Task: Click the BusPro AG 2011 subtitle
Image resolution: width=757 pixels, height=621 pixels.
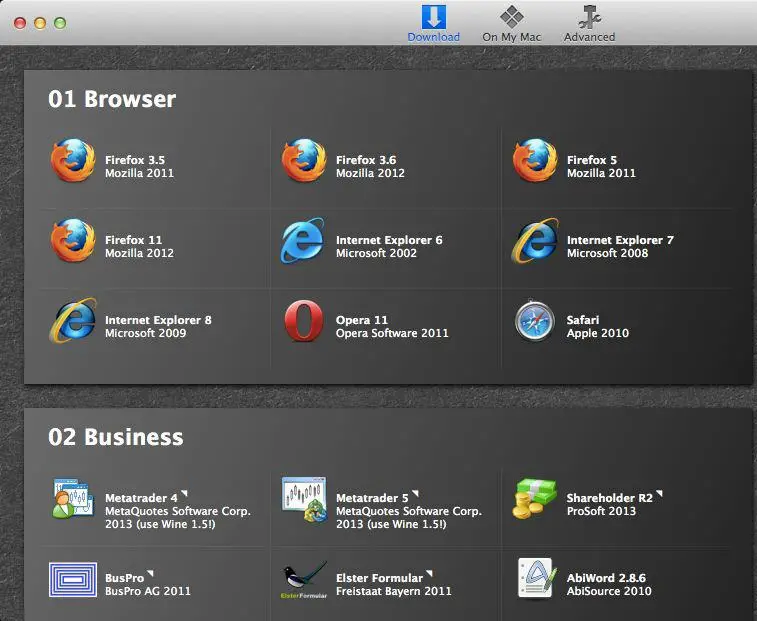Action: coord(148,591)
